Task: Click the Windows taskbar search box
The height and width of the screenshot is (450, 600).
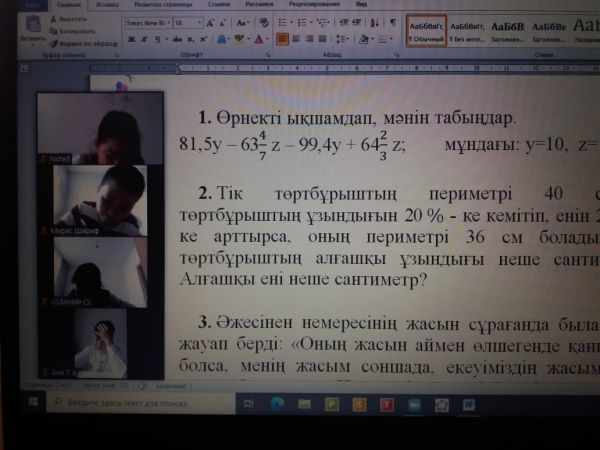Action: point(125,404)
